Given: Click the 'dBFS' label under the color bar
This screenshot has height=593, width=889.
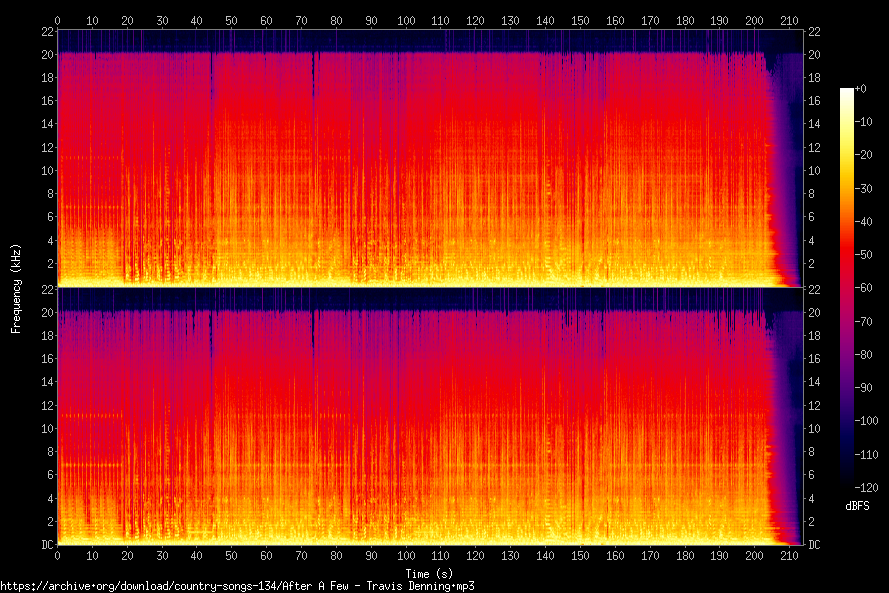Looking at the screenshot, I should click(x=857, y=507).
